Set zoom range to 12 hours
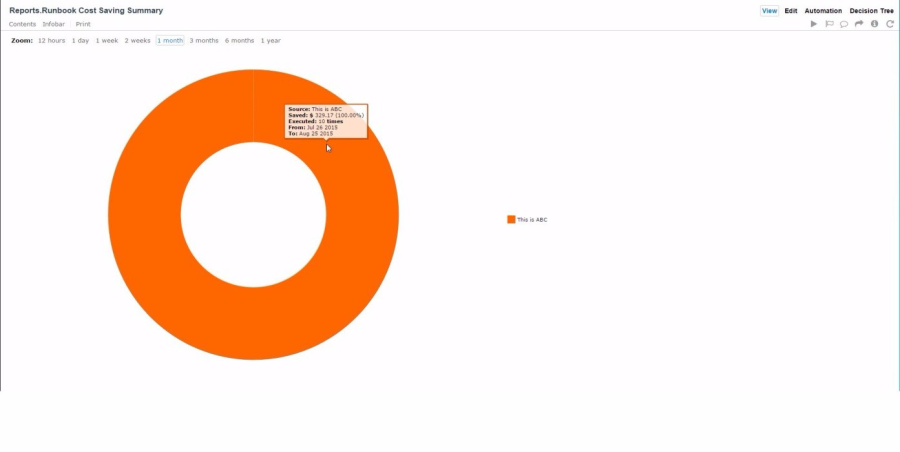900x452 pixels. 51,41
